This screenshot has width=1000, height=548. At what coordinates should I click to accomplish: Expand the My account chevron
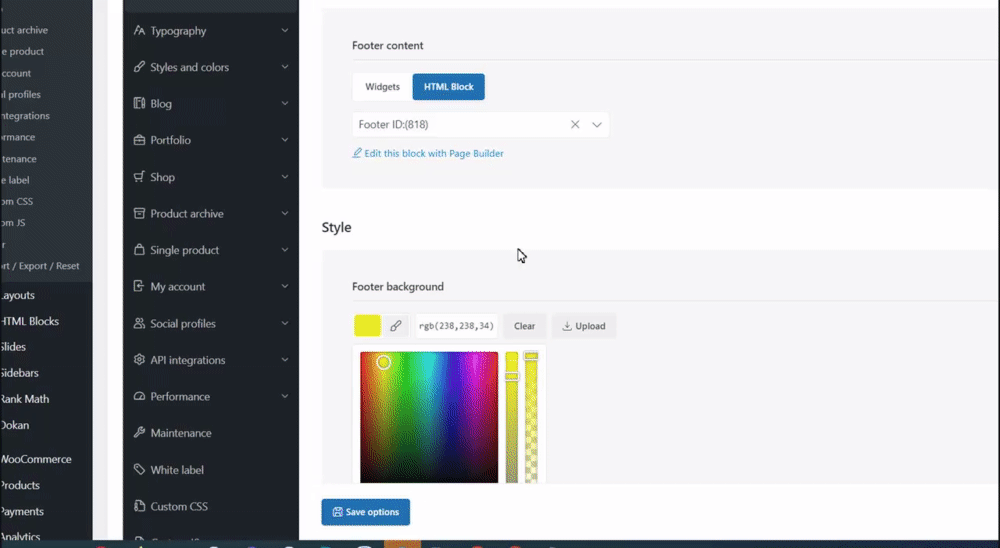284,286
